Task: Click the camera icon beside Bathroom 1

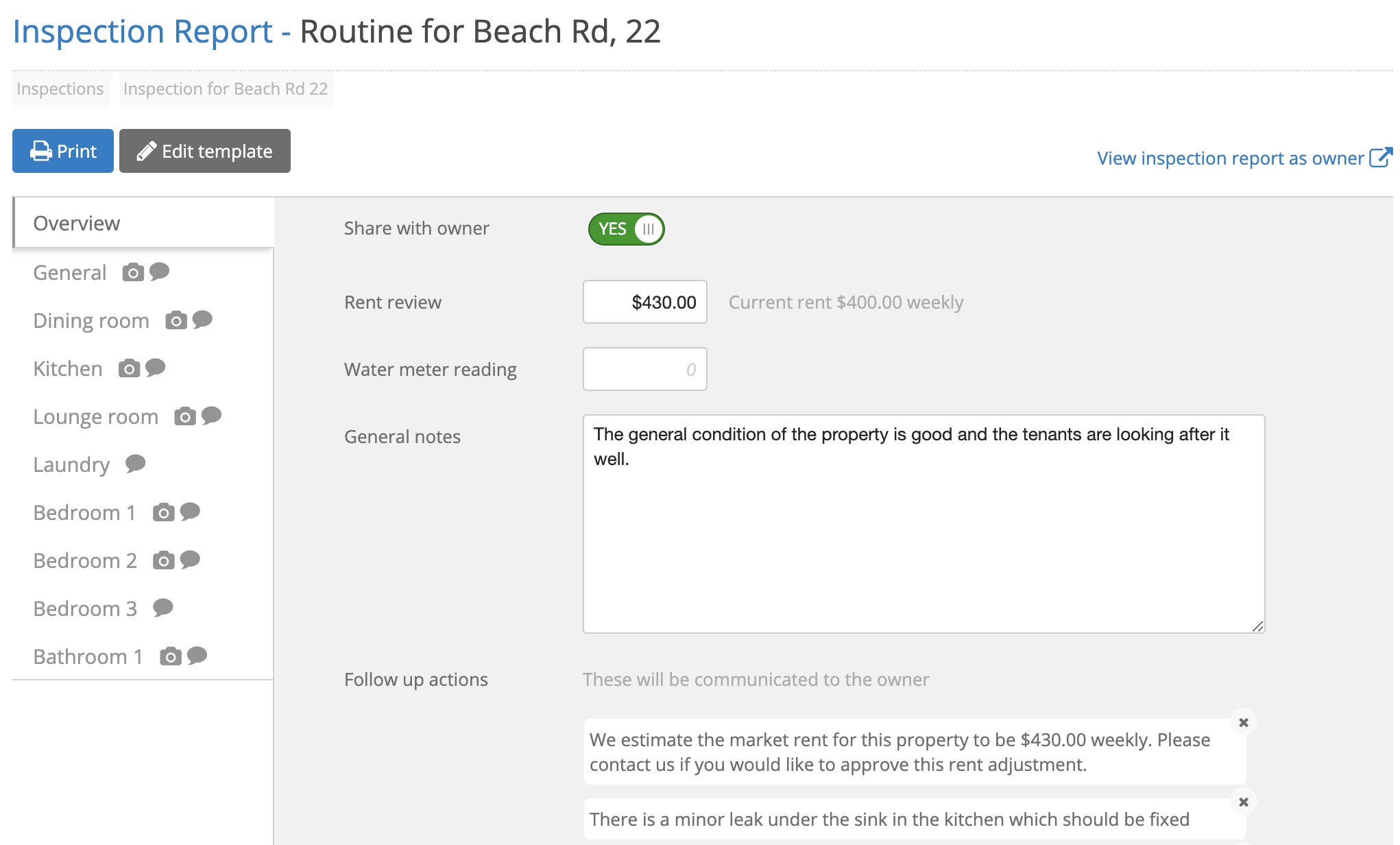Action: (x=171, y=657)
